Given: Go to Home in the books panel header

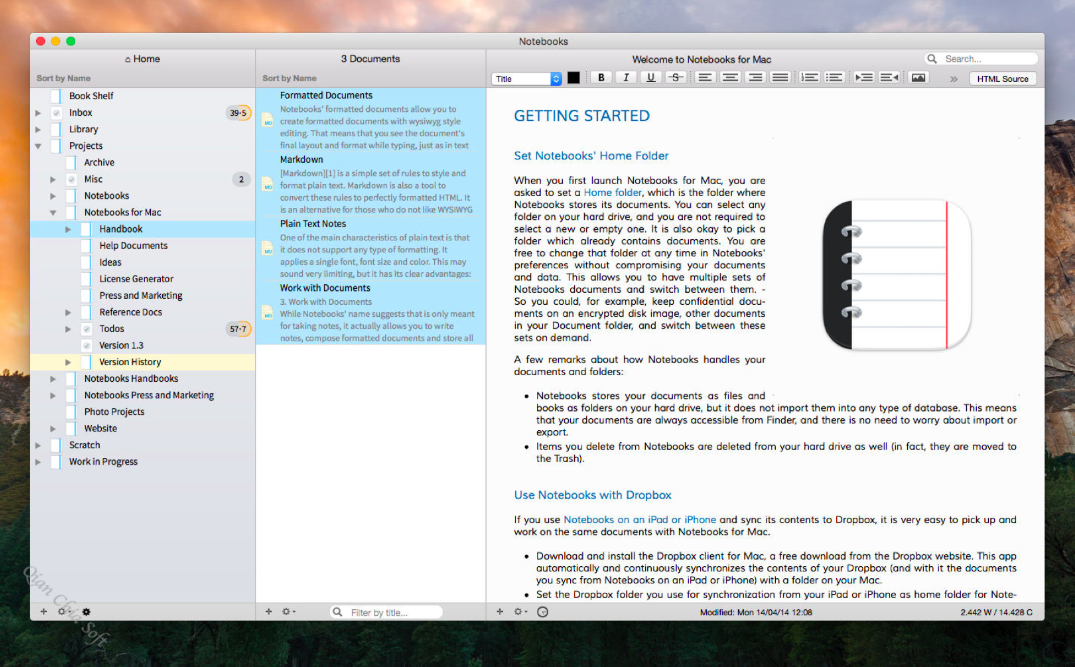Looking at the screenshot, I should pyautogui.click(x=143, y=59).
